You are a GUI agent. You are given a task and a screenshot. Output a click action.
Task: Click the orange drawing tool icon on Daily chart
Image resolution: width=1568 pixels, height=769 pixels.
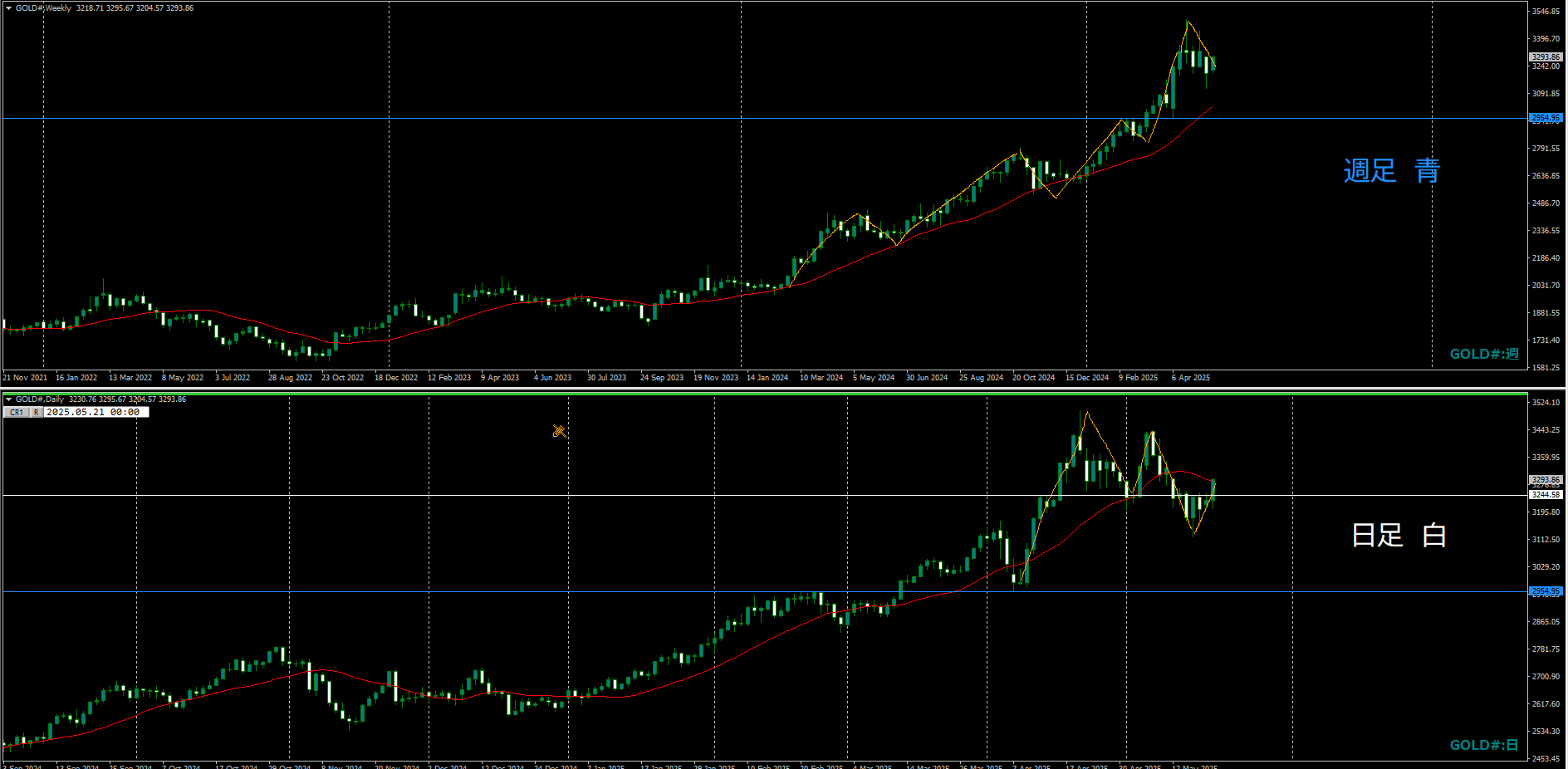(559, 431)
